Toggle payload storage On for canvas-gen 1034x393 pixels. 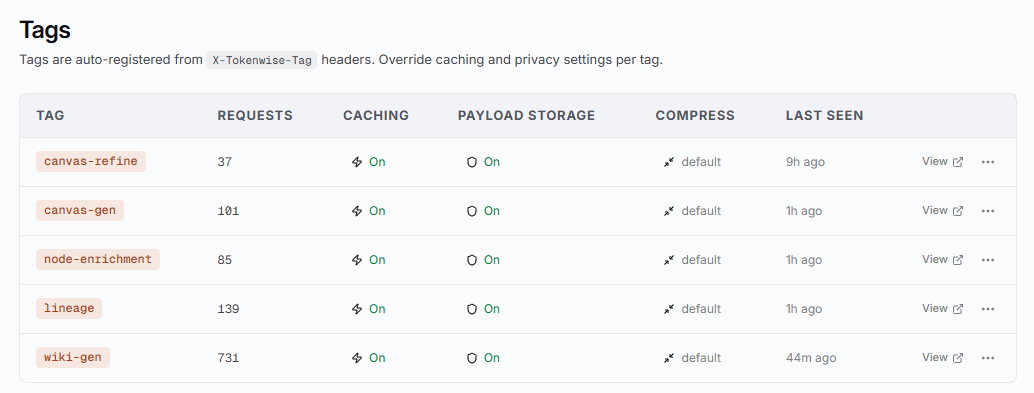483,211
